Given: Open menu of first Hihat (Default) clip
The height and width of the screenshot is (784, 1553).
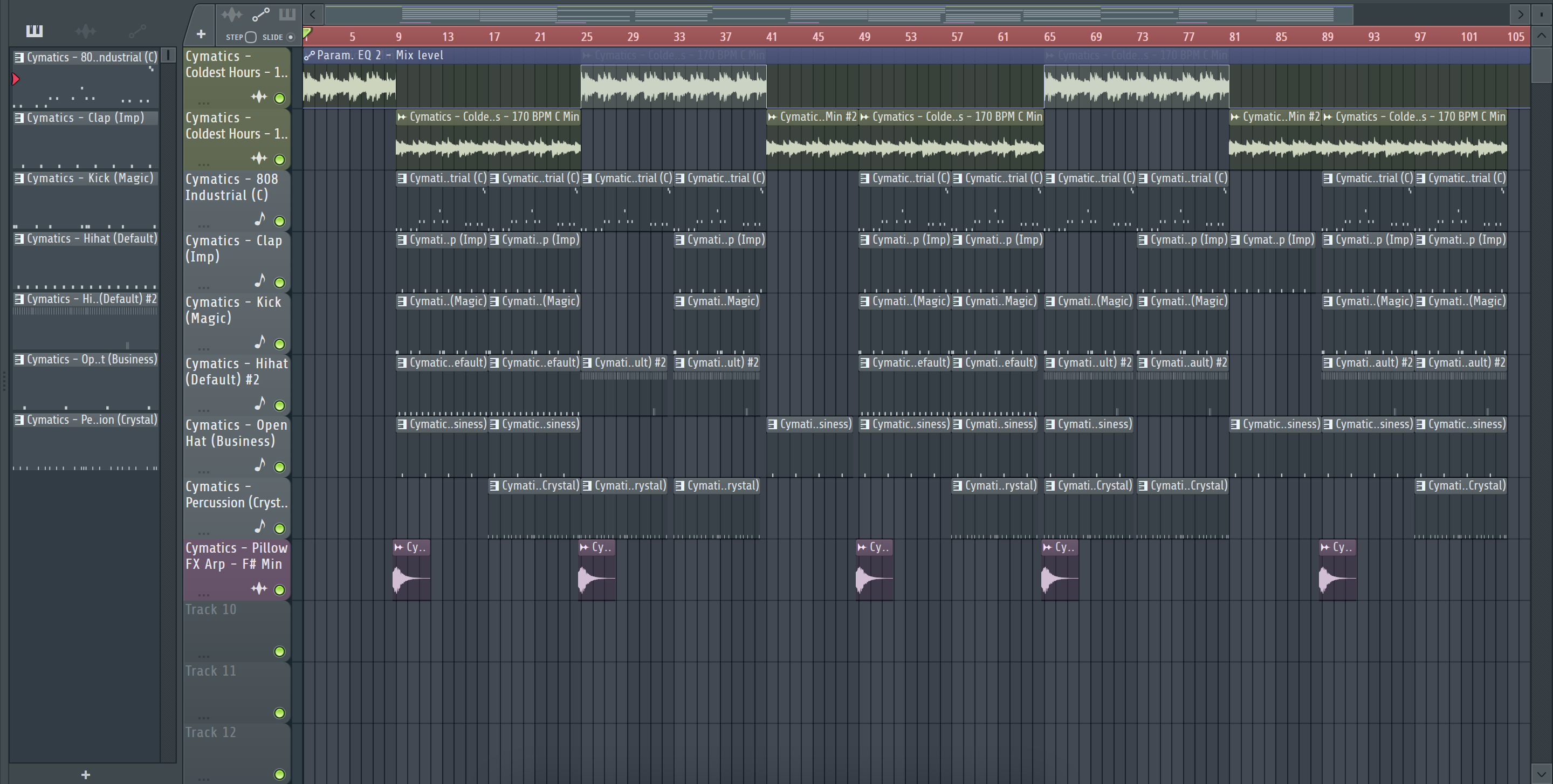Looking at the screenshot, I should click(x=402, y=363).
